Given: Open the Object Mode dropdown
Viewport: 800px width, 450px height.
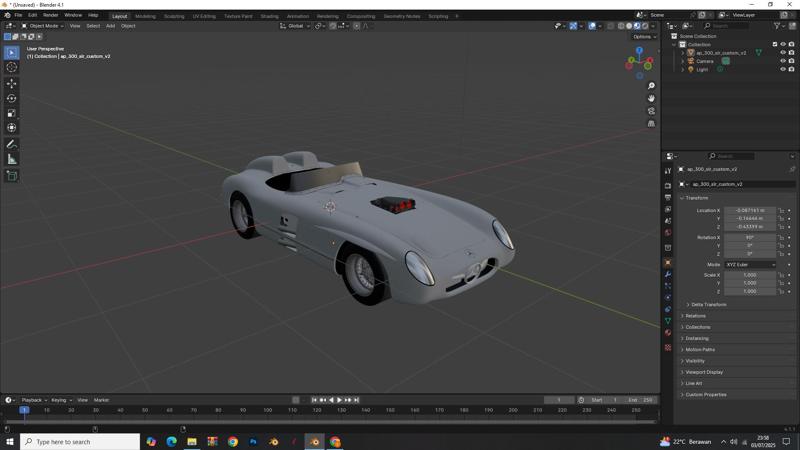Looking at the screenshot, I should (x=42, y=26).
